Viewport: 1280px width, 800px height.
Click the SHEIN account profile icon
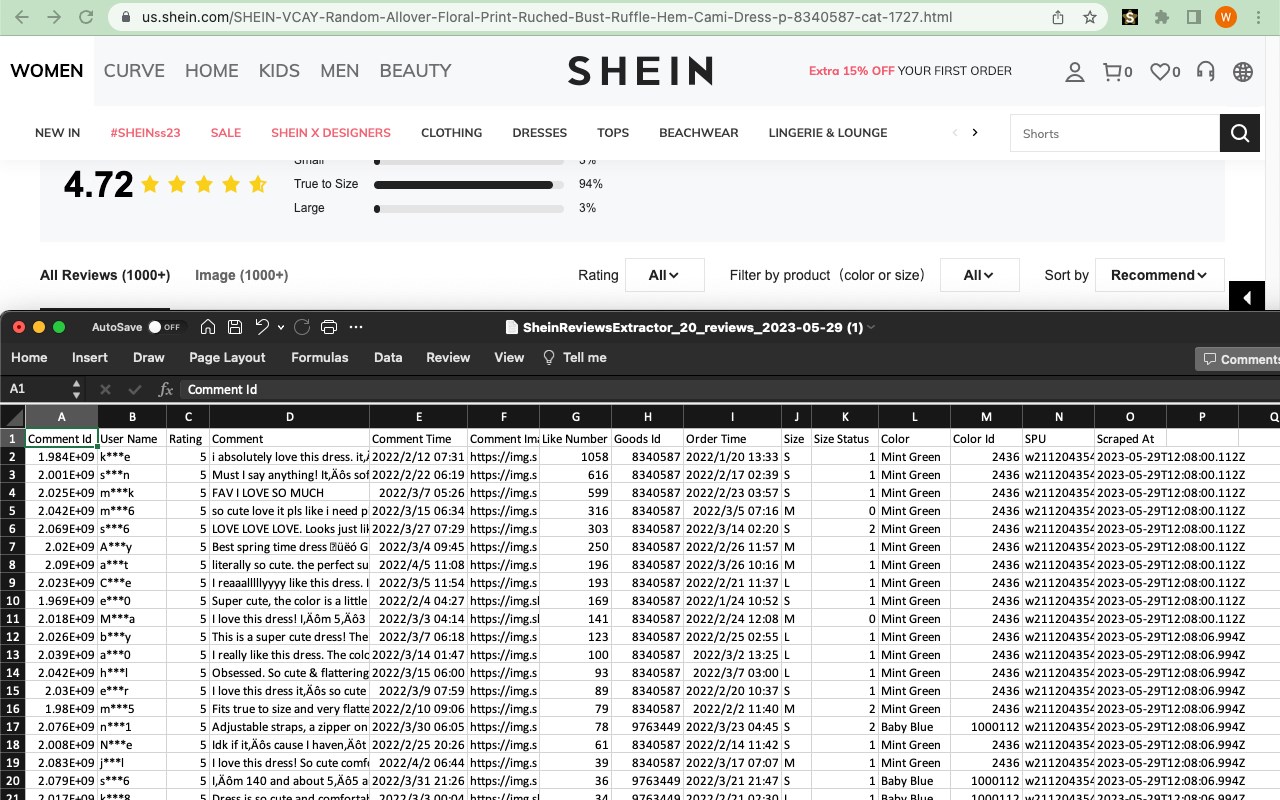tap(1075, 71)
